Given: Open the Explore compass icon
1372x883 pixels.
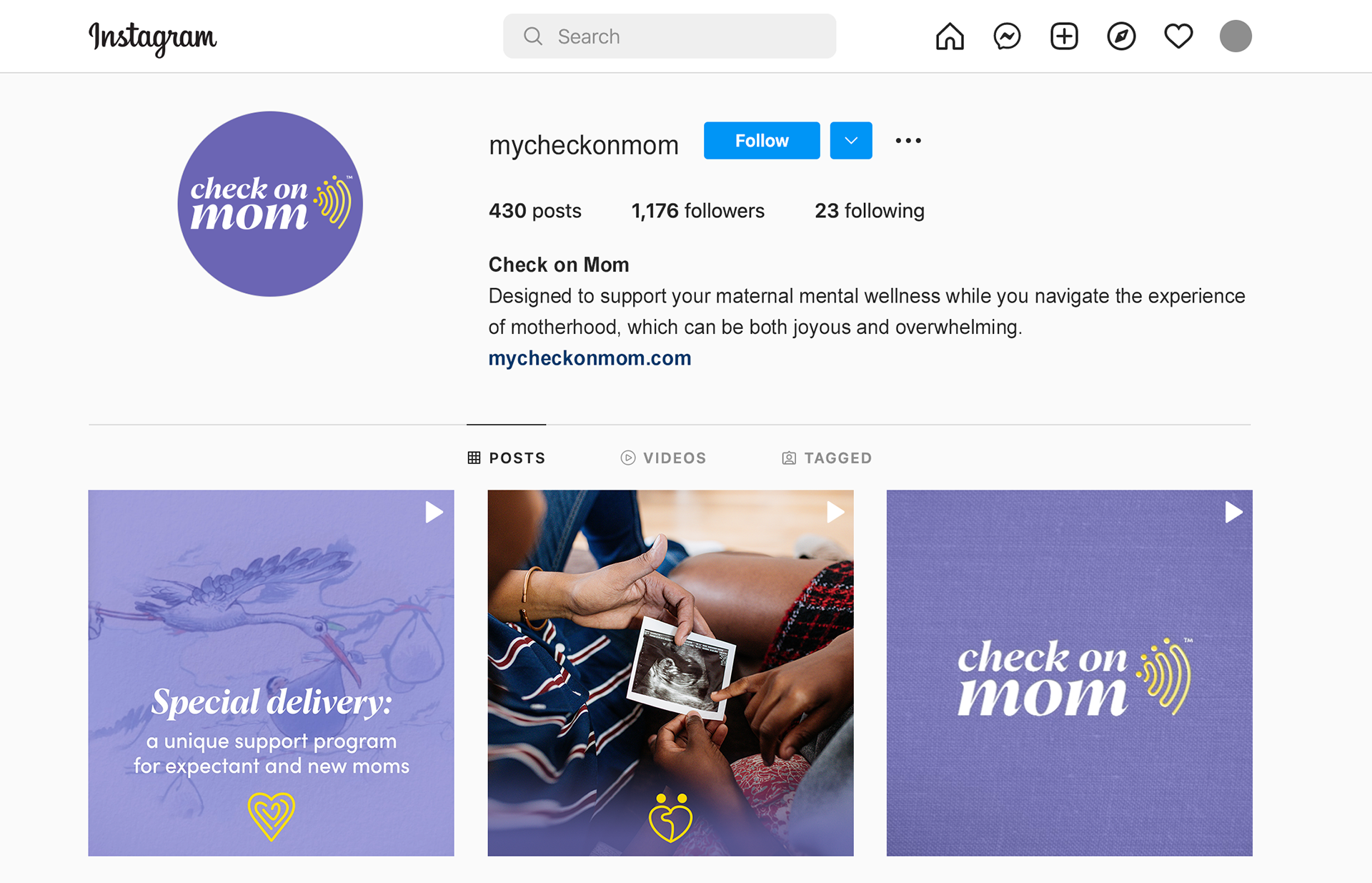Looking at the screenshot, I should (1121, 36).
